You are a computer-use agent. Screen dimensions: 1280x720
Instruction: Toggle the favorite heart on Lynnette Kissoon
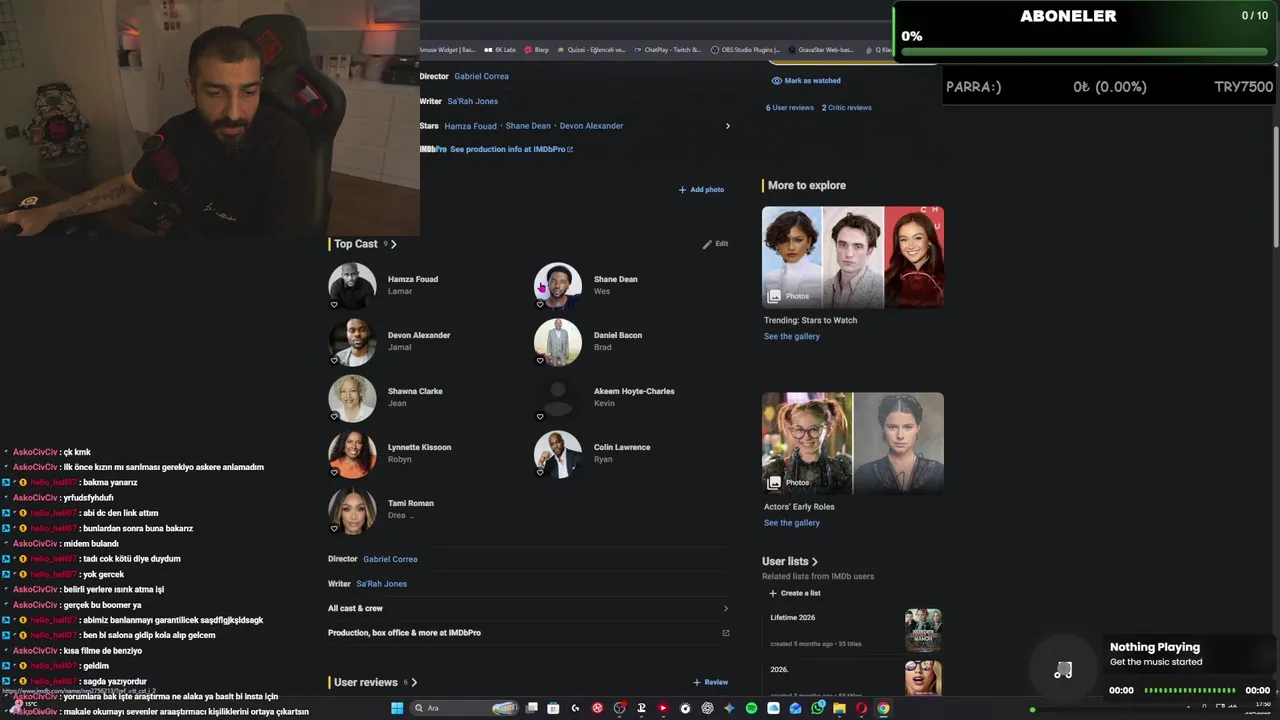point(334,473)
